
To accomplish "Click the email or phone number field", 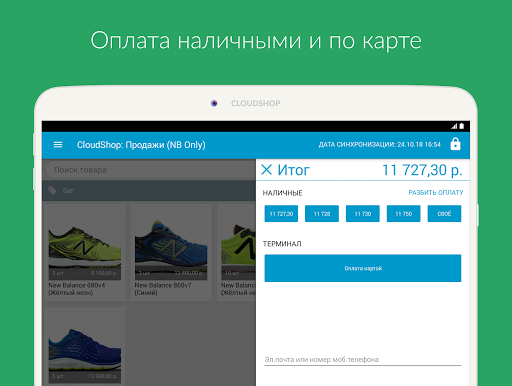I will click(x=363, y=359).
